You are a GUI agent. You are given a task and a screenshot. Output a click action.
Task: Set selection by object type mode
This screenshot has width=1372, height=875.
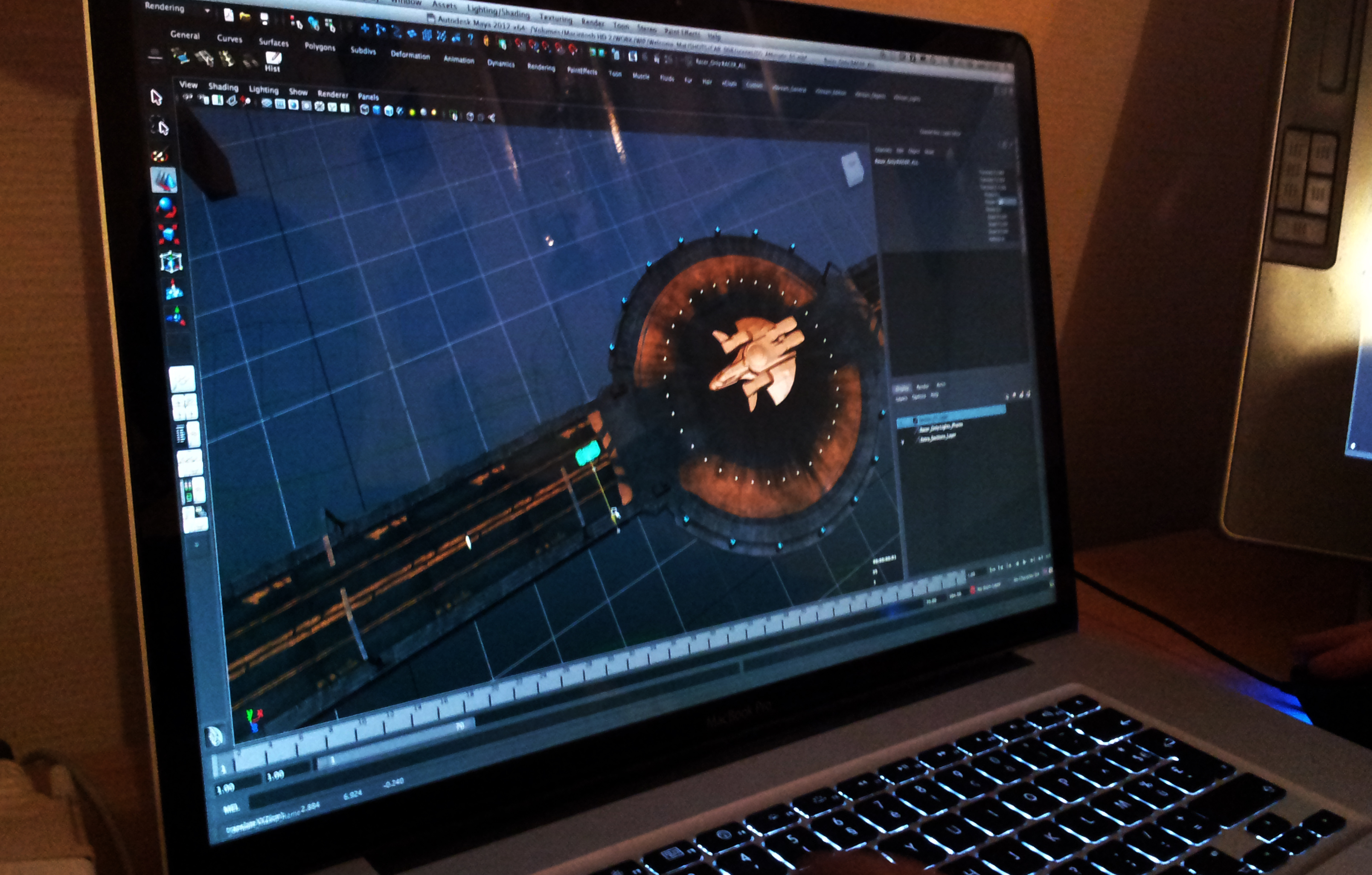coord(314,24)
